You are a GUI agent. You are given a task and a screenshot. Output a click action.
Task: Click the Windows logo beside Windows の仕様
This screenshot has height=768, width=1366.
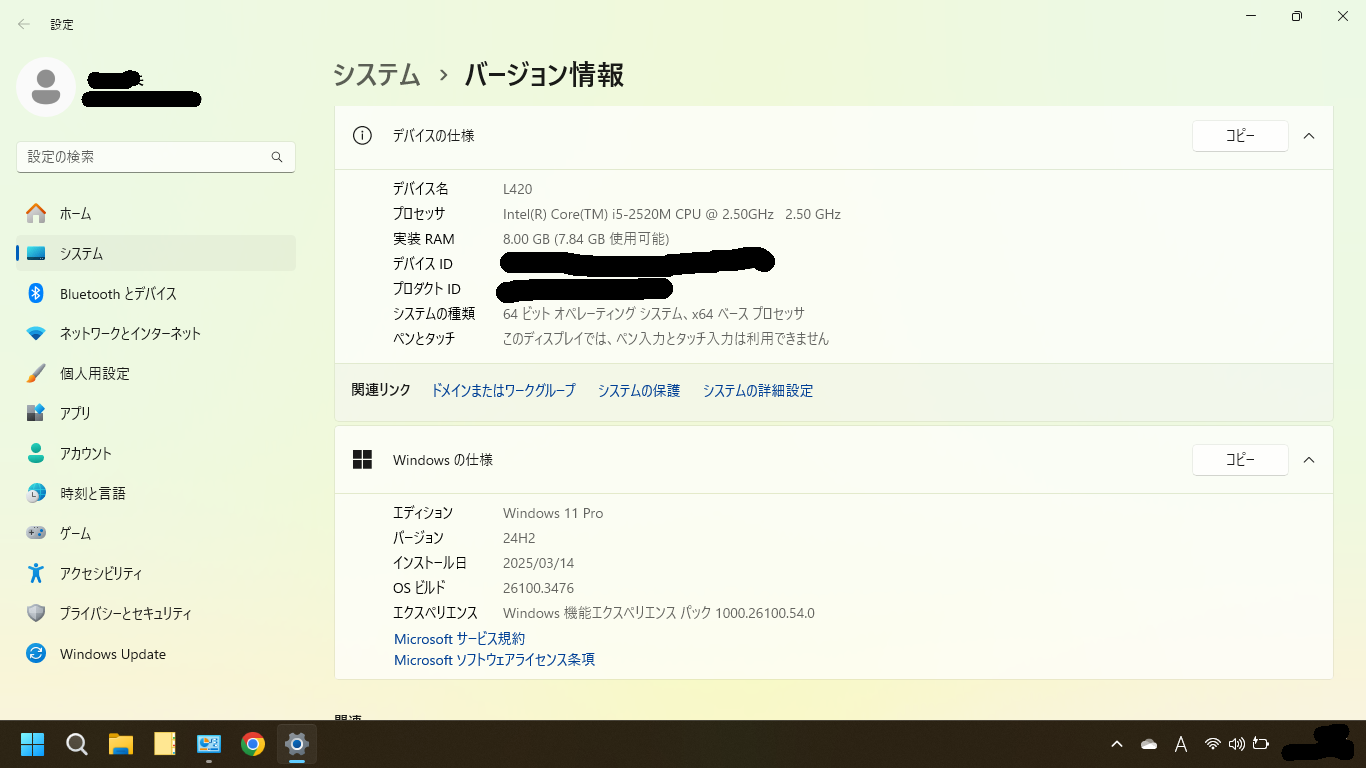click(x=362, y=459)
